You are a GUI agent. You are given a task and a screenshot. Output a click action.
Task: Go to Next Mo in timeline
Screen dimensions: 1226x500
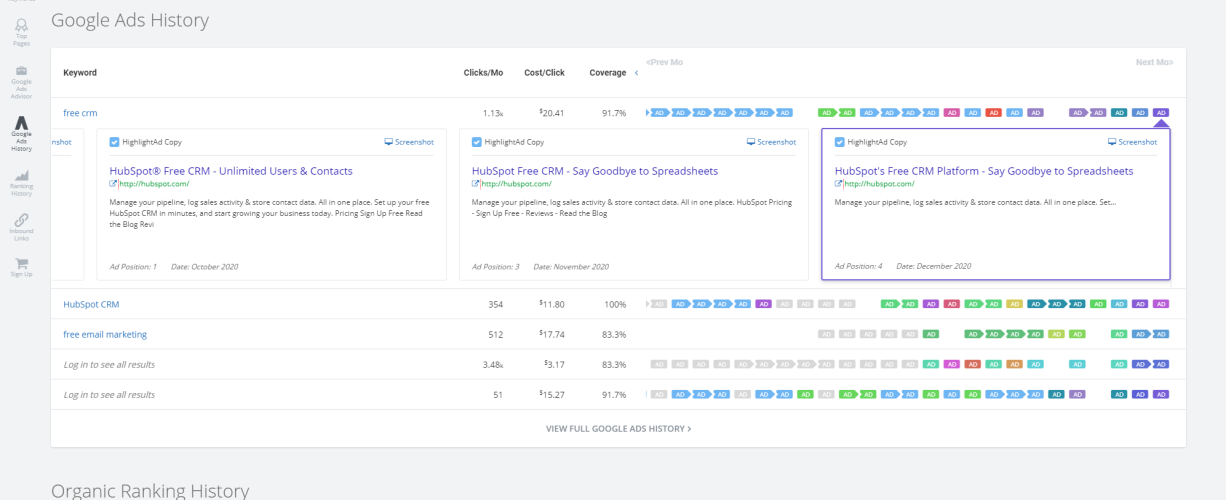click(x=1154, y=62)
